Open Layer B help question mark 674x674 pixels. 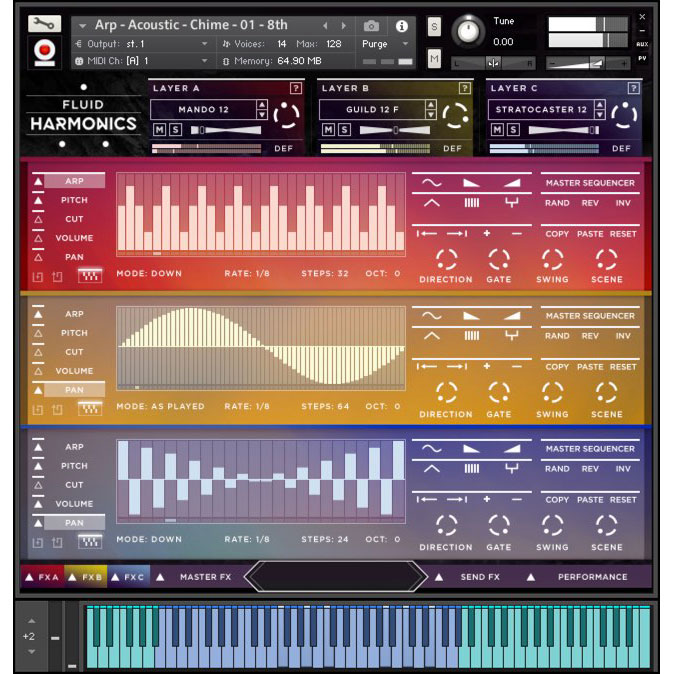[464, 89]
